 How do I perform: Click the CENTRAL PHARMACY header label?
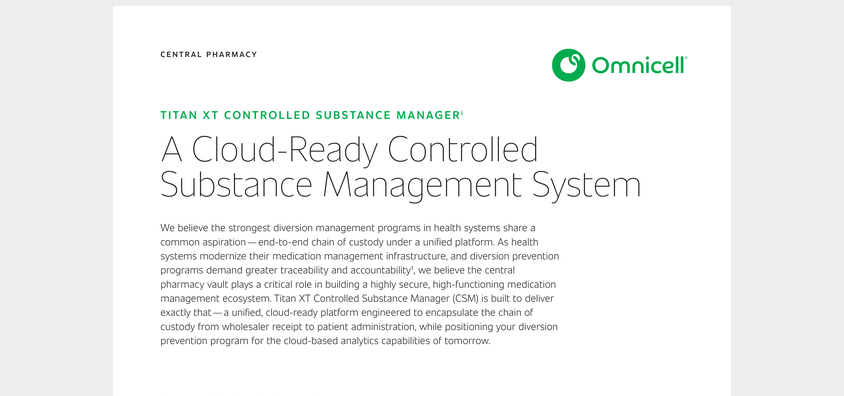(209, 54)
